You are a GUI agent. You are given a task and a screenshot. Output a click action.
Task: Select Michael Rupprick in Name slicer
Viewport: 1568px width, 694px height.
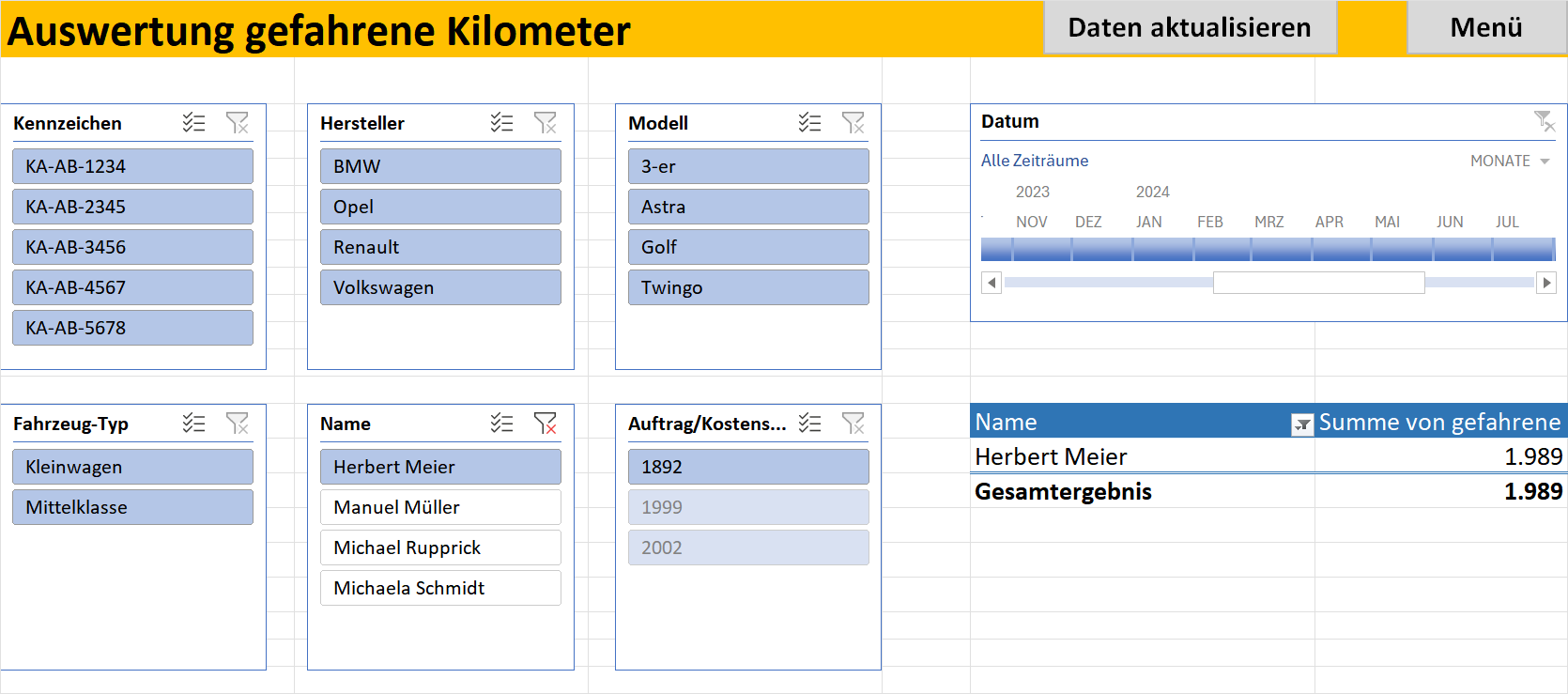tap(440, 547)
